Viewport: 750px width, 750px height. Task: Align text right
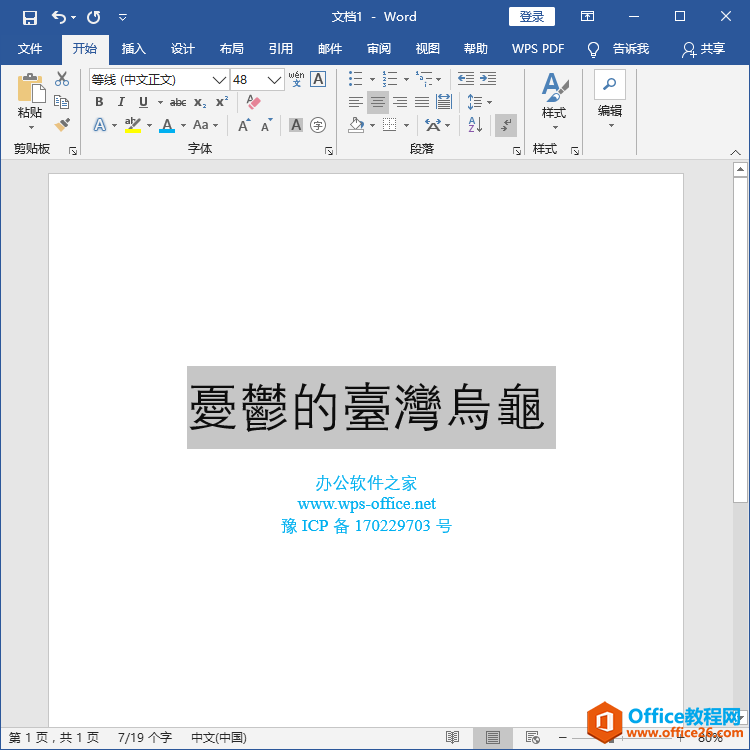click(x=400, y=102)
